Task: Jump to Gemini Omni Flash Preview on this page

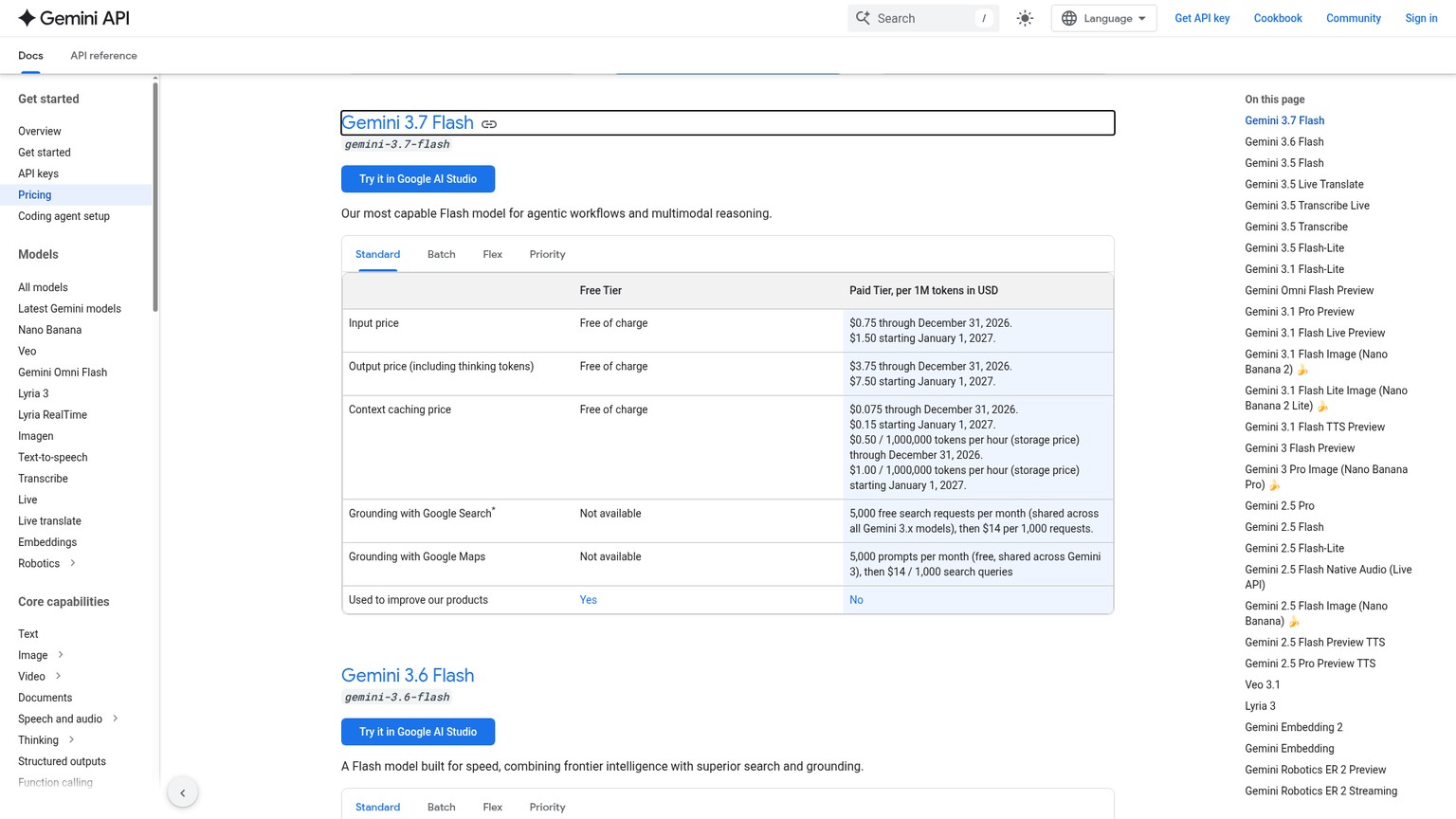Action: pyautogui.click(x=1309, y=290)
